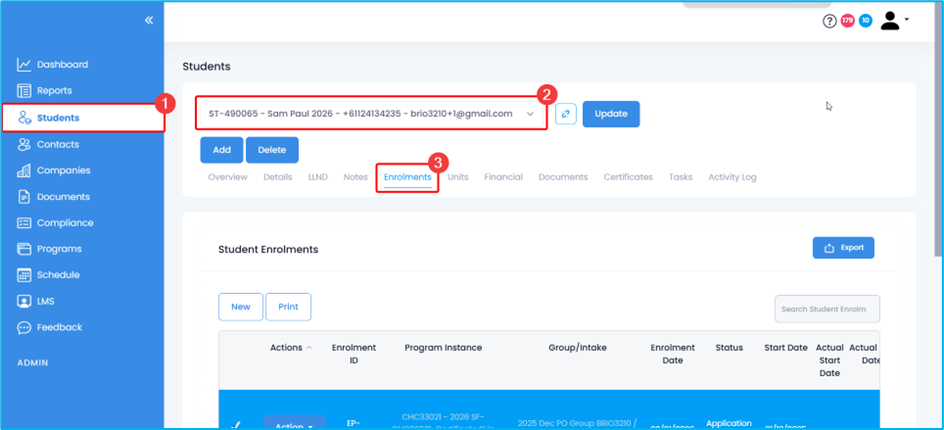Viewport: 944px width, 430px height.
Task: Expand the student selection dropdown
Action: 530,114
